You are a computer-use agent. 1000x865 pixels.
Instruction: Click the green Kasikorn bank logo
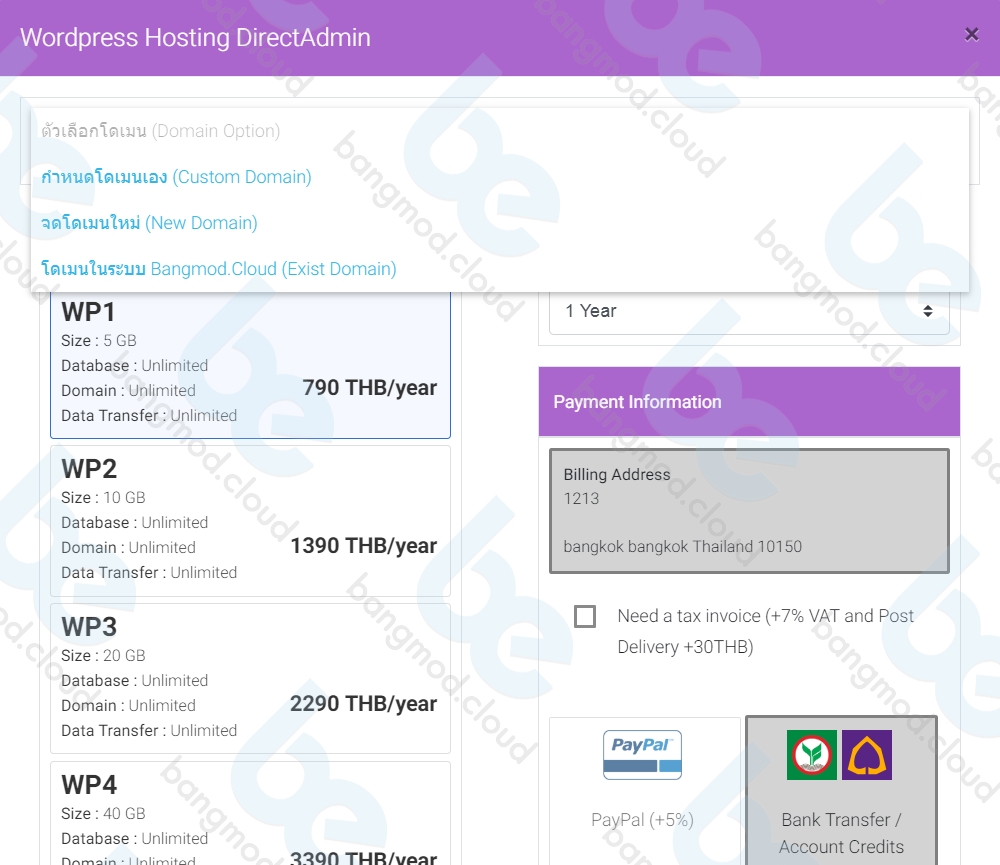[x=812, y=755]
